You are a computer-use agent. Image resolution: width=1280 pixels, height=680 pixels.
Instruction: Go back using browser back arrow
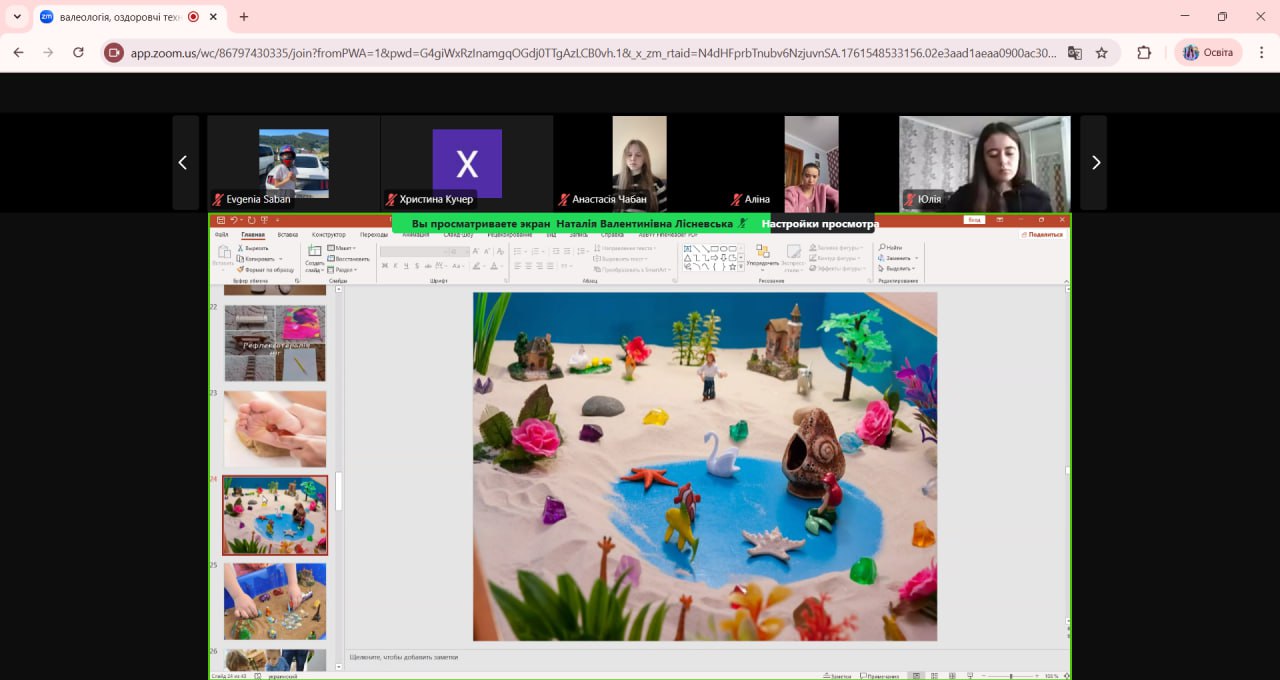pyautogui.click(x=19, y=53)
